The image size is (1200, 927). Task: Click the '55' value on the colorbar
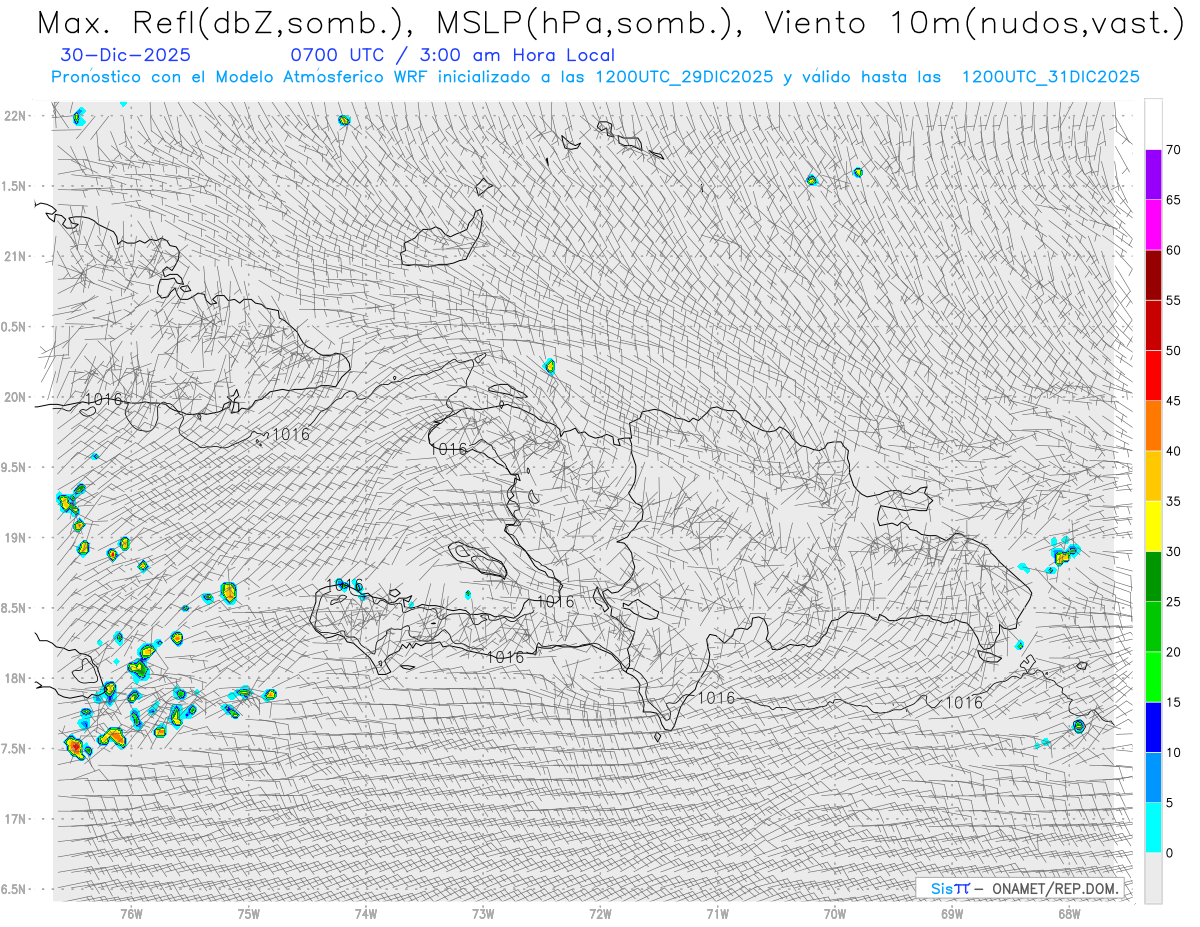tap(1173, 300)
